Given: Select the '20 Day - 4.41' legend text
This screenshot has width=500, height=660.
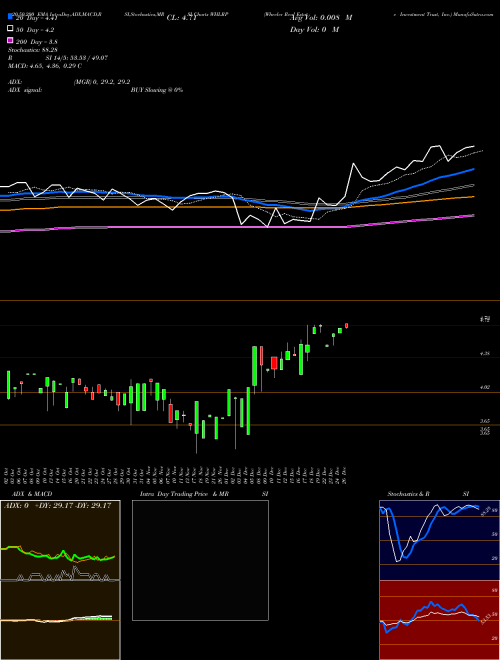Looking at the screenshot, I should pos(36,18).
